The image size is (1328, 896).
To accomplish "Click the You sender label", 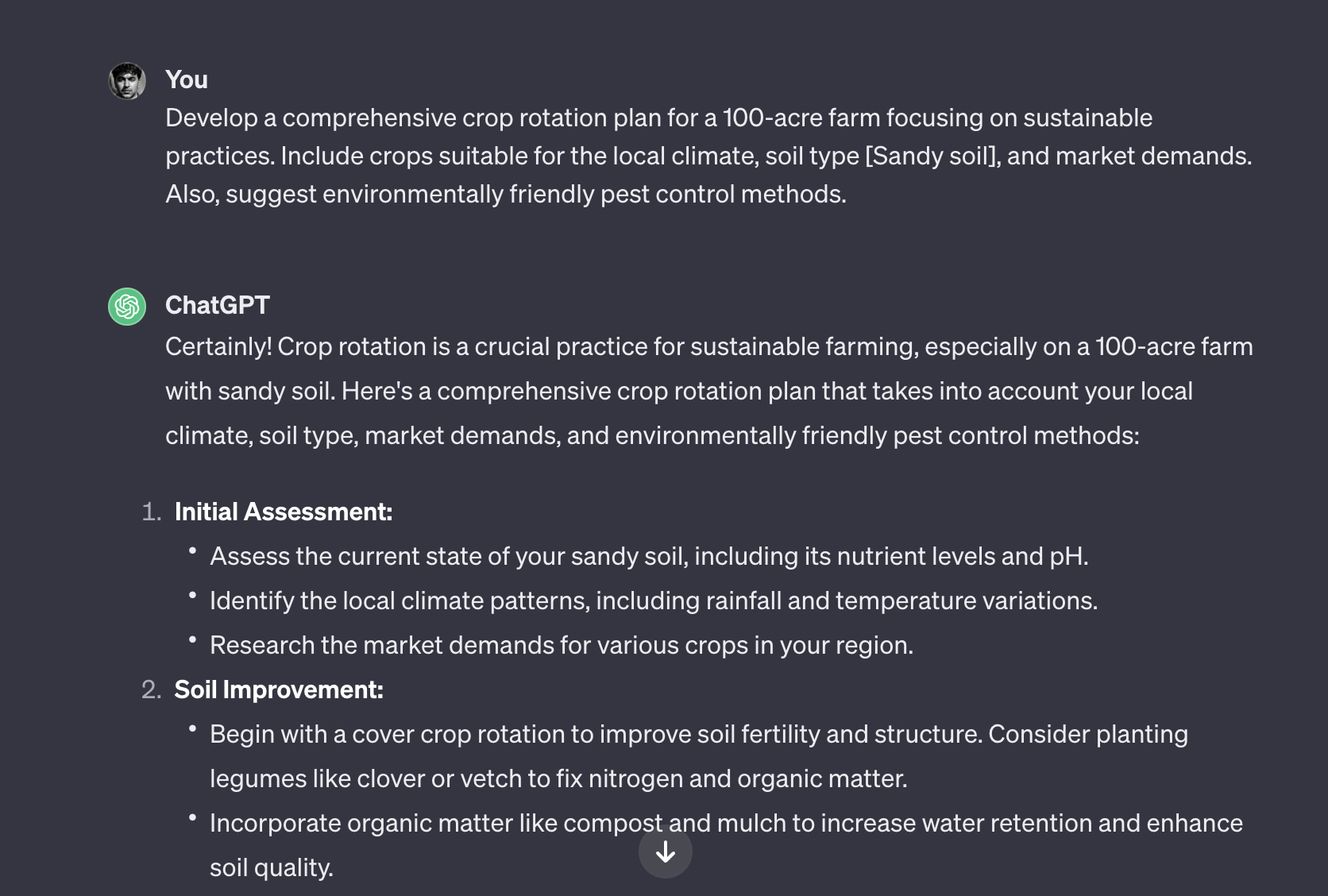I will (186, 79).
